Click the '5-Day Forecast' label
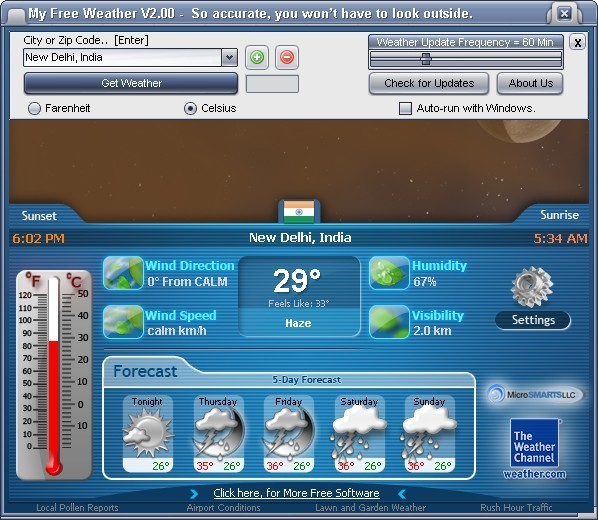The image size is (598, 520). coord(307,380)
